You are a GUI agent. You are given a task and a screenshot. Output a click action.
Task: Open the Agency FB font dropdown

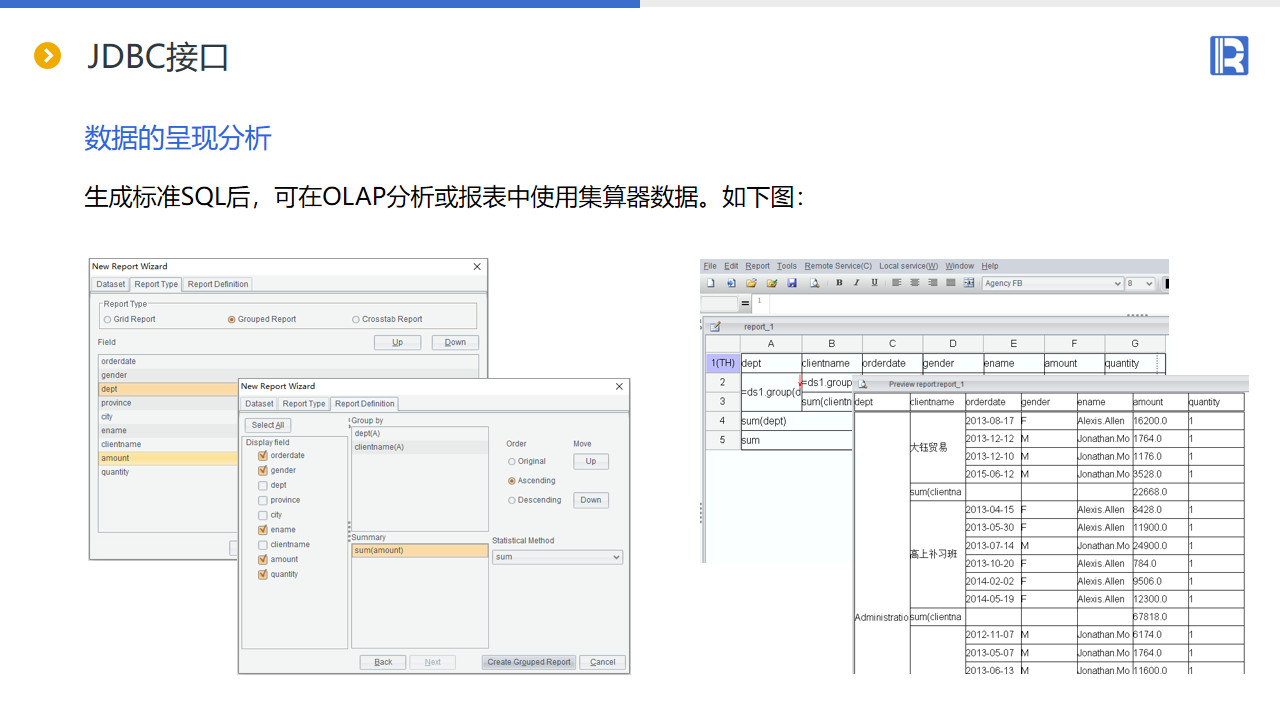tap(1053, 283)
